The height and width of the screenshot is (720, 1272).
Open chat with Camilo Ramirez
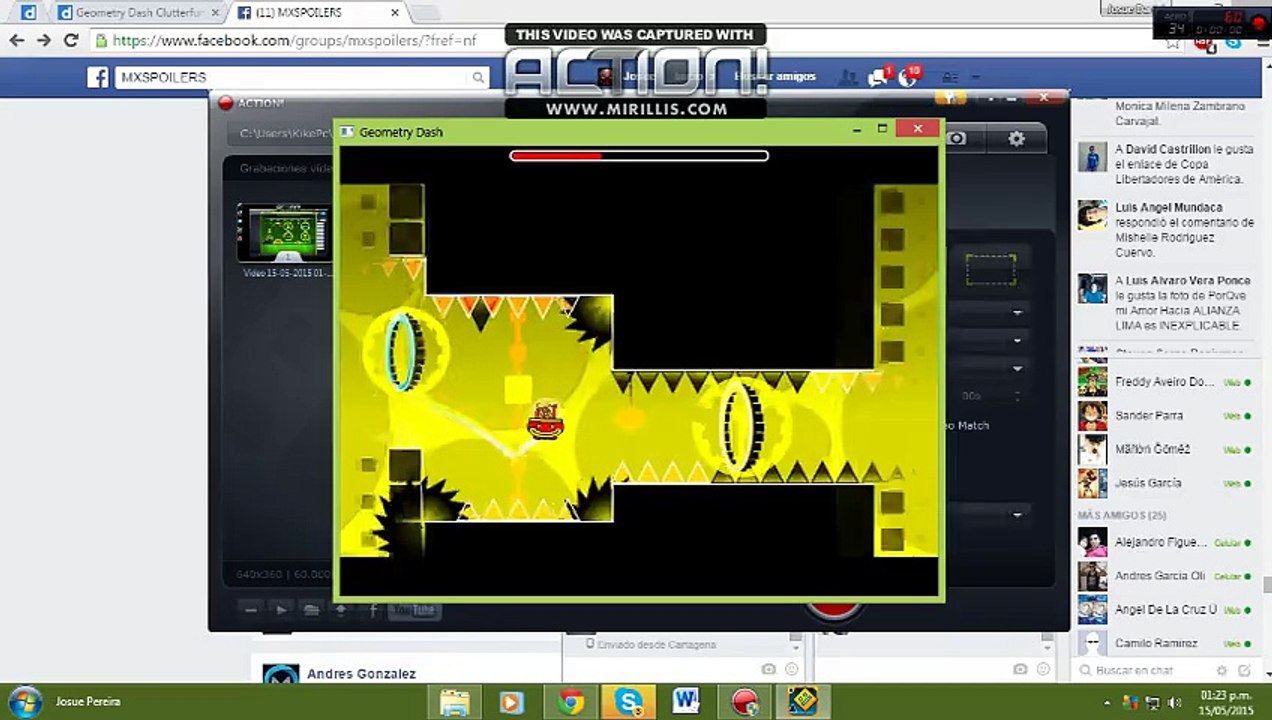(x=1164, y=643)
